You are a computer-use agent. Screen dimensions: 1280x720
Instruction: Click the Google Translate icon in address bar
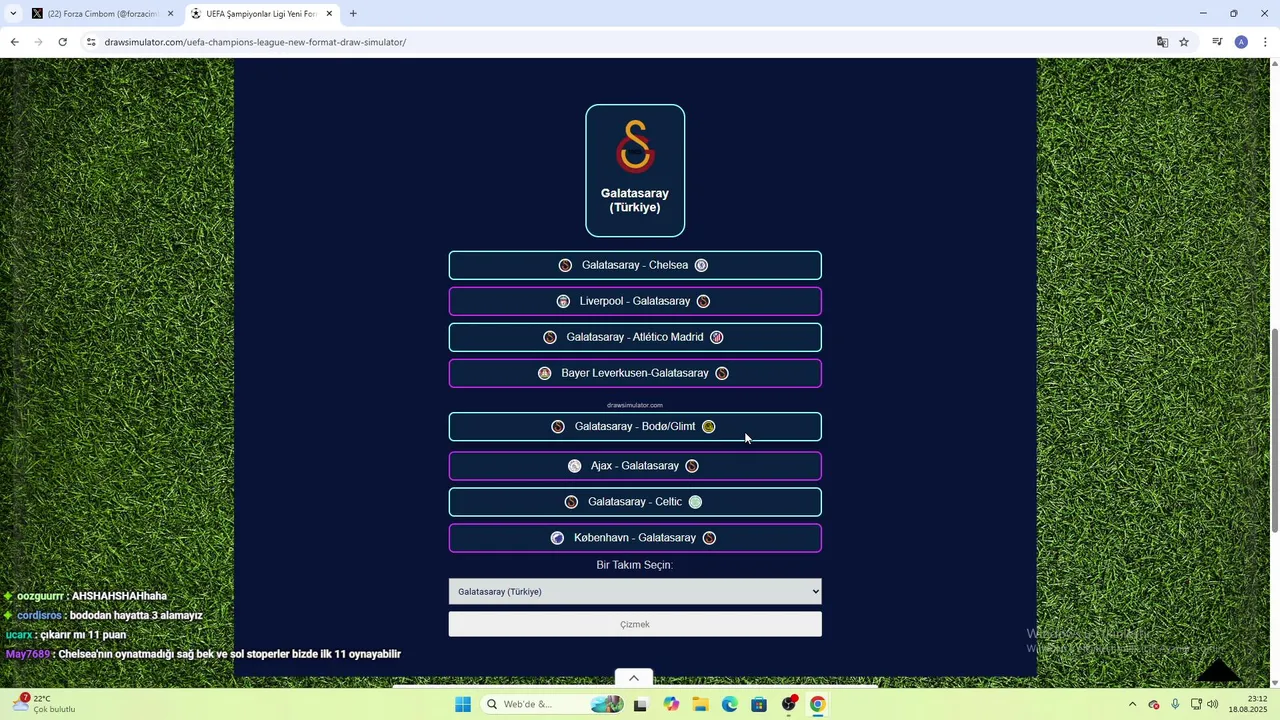1162,42
